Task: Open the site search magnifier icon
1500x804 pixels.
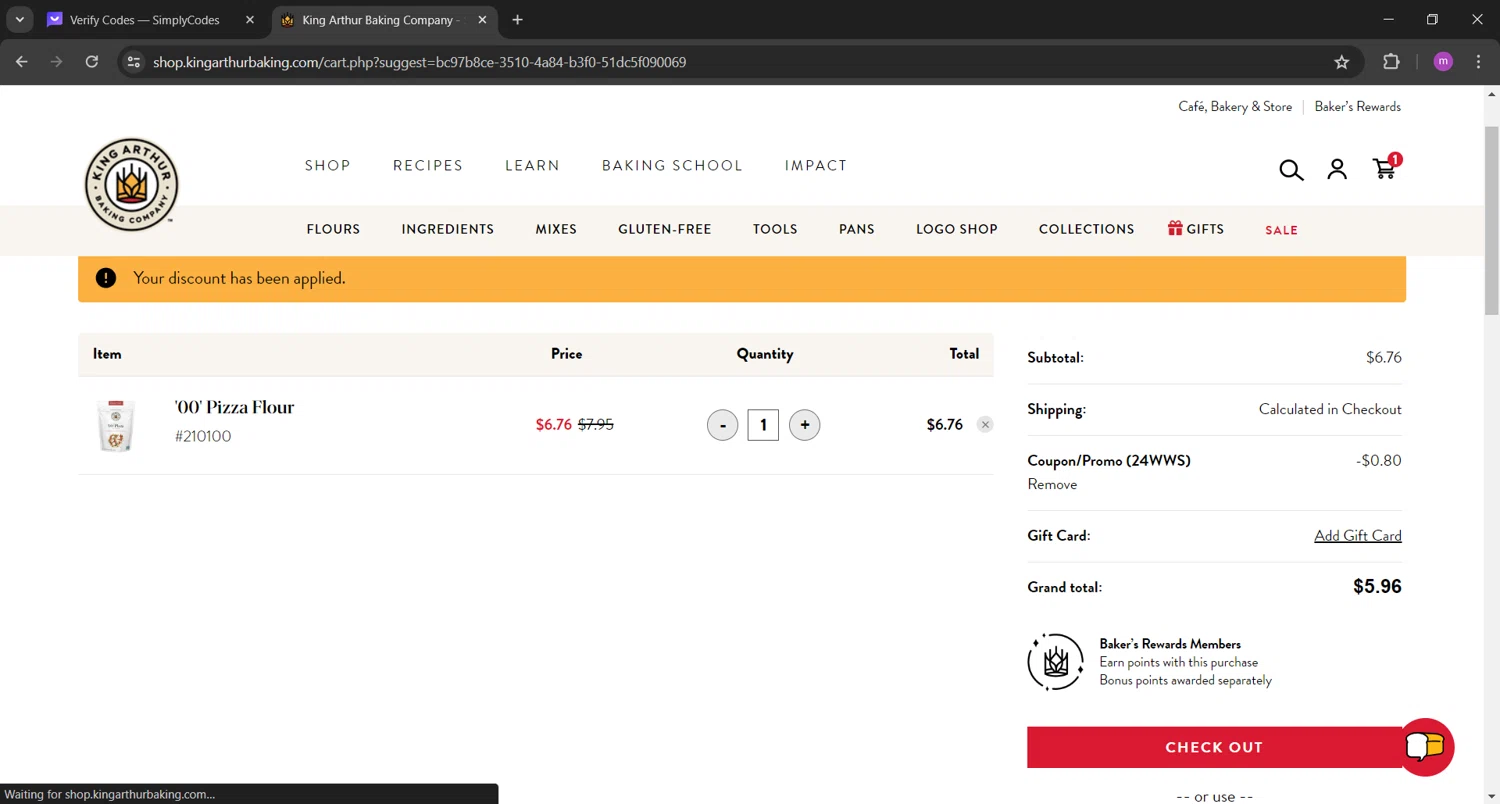Action: coord(1291,169)
